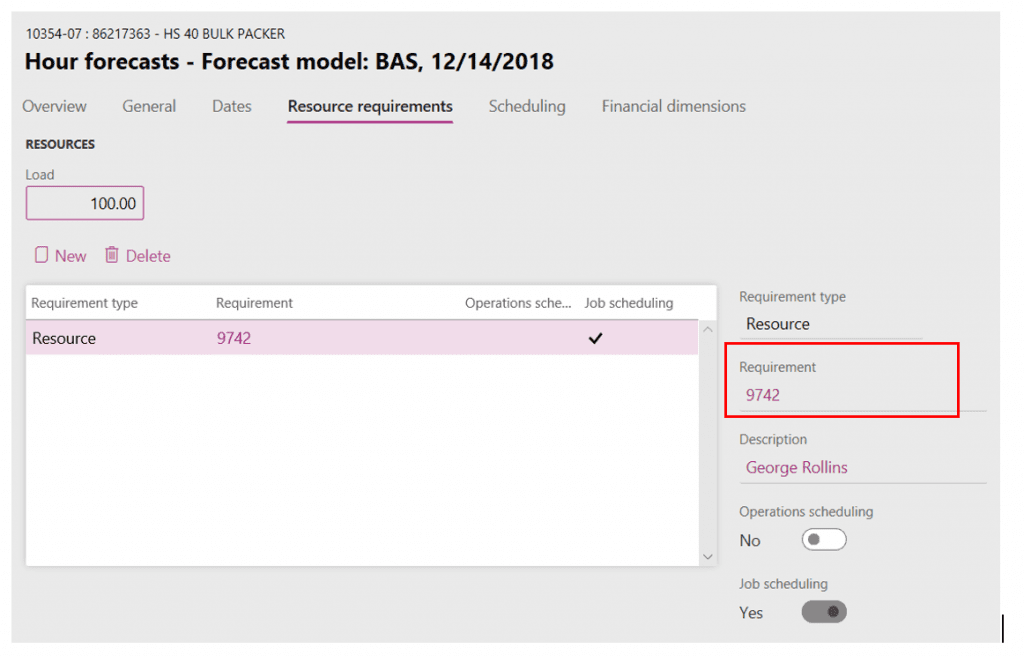Click the Requirement field on the right panel

click(x=845, y=395)
